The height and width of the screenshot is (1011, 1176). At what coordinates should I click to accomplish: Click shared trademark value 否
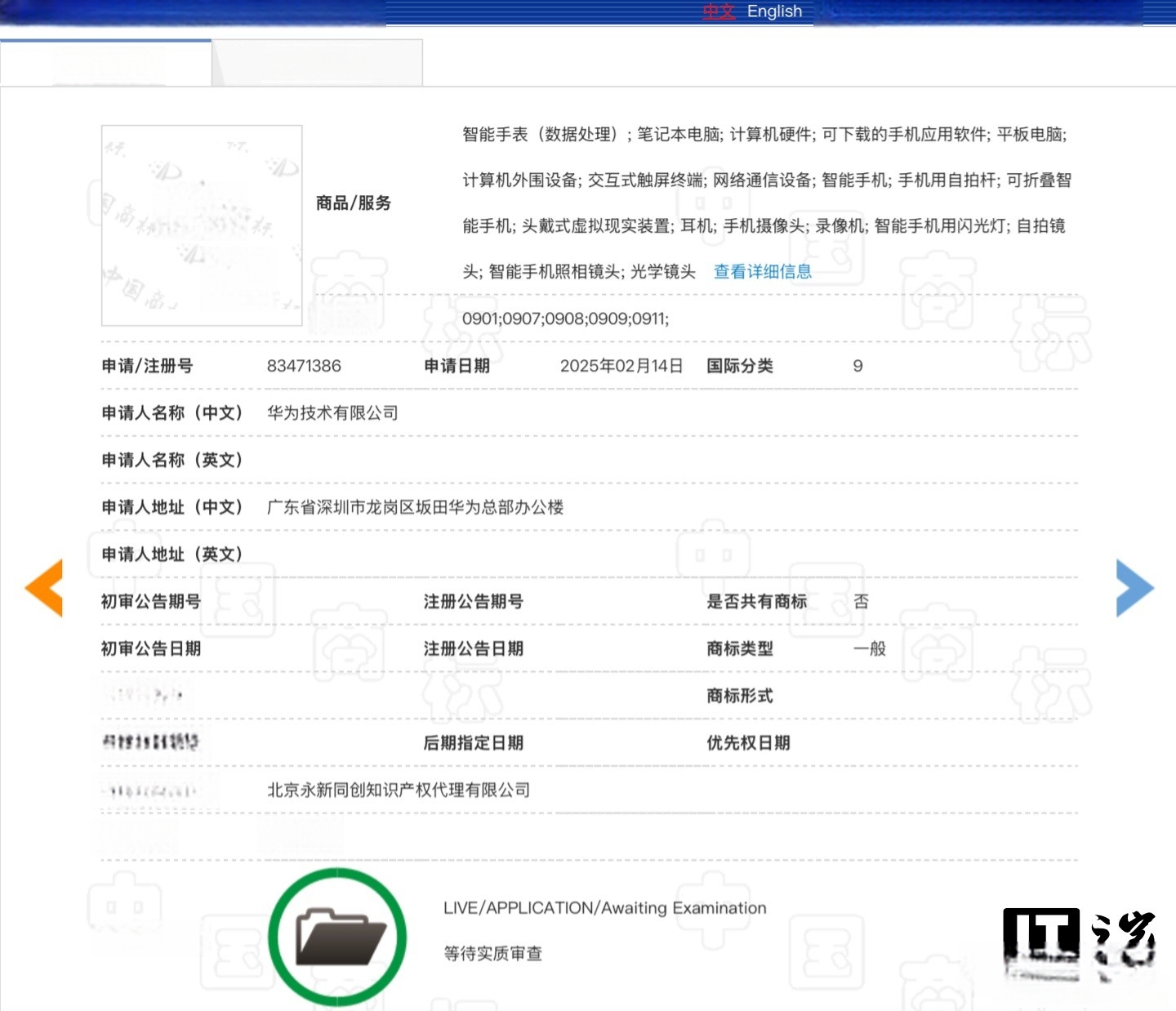click(862, 602)
